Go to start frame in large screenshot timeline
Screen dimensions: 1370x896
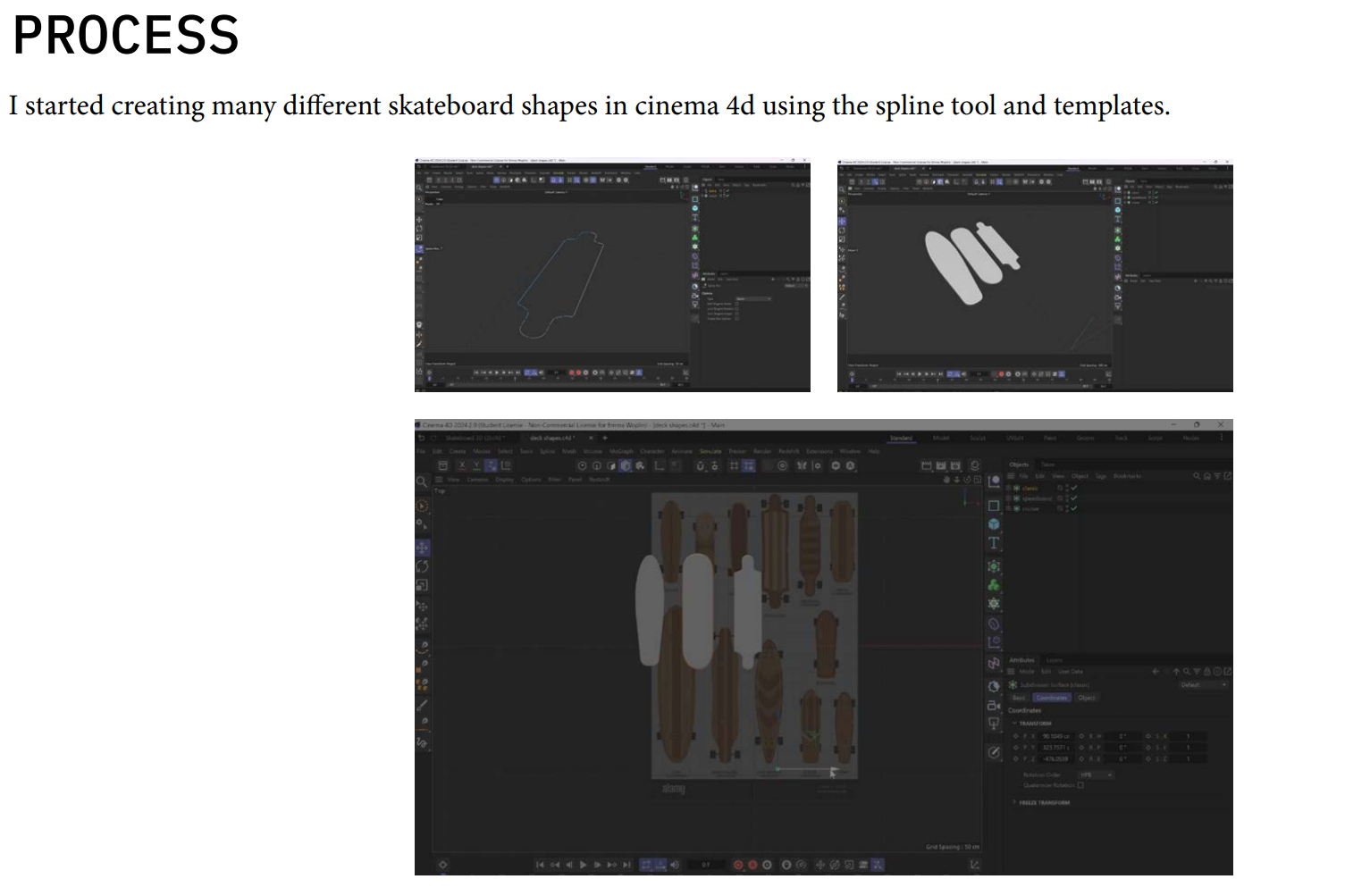tap(540, 865)
